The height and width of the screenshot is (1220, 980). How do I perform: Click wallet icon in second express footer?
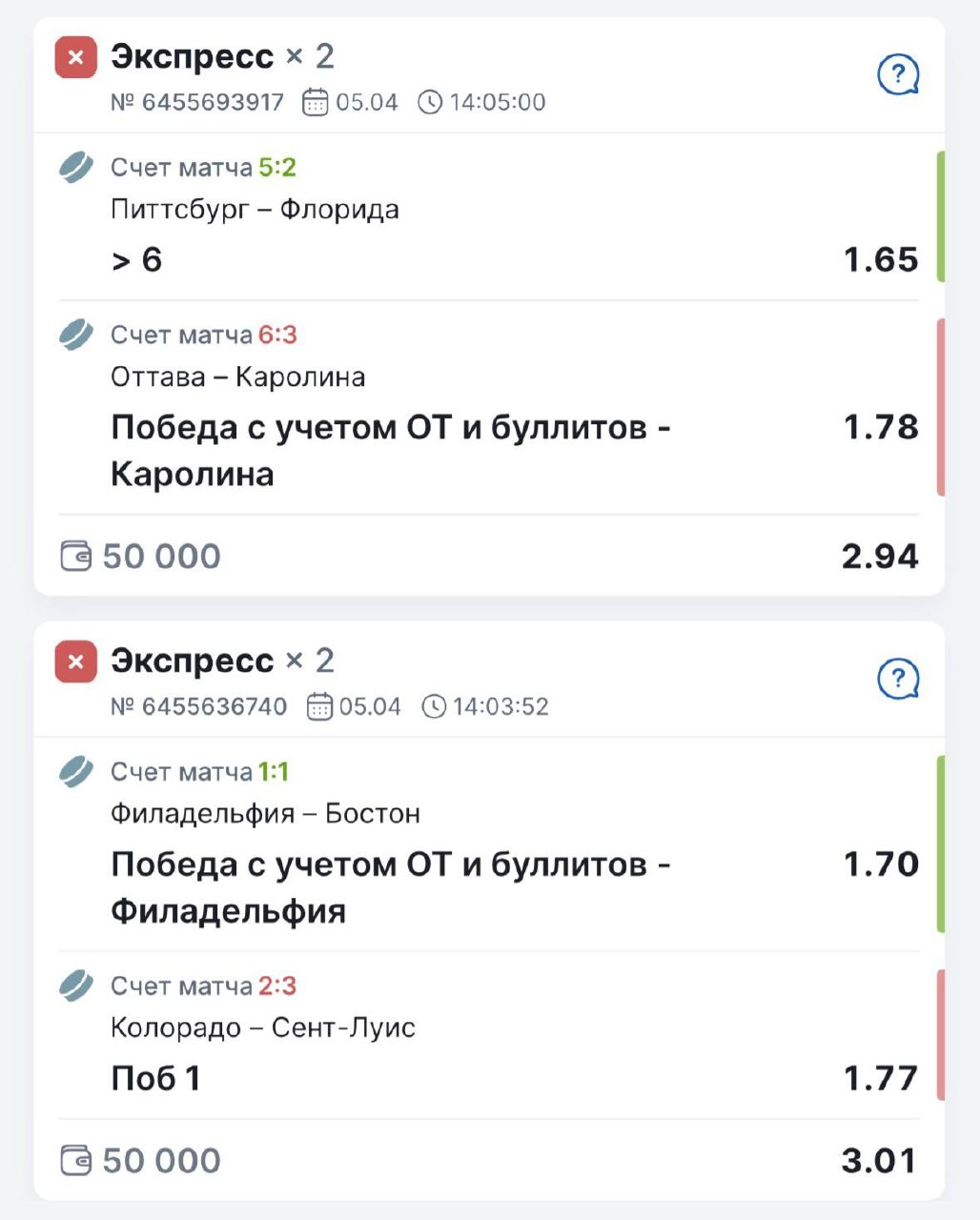[76, 1160]
